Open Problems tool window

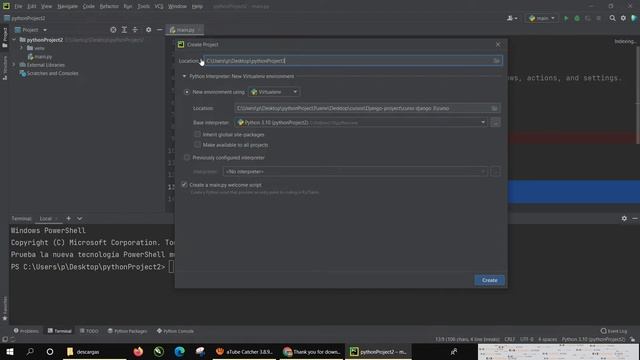26,331
